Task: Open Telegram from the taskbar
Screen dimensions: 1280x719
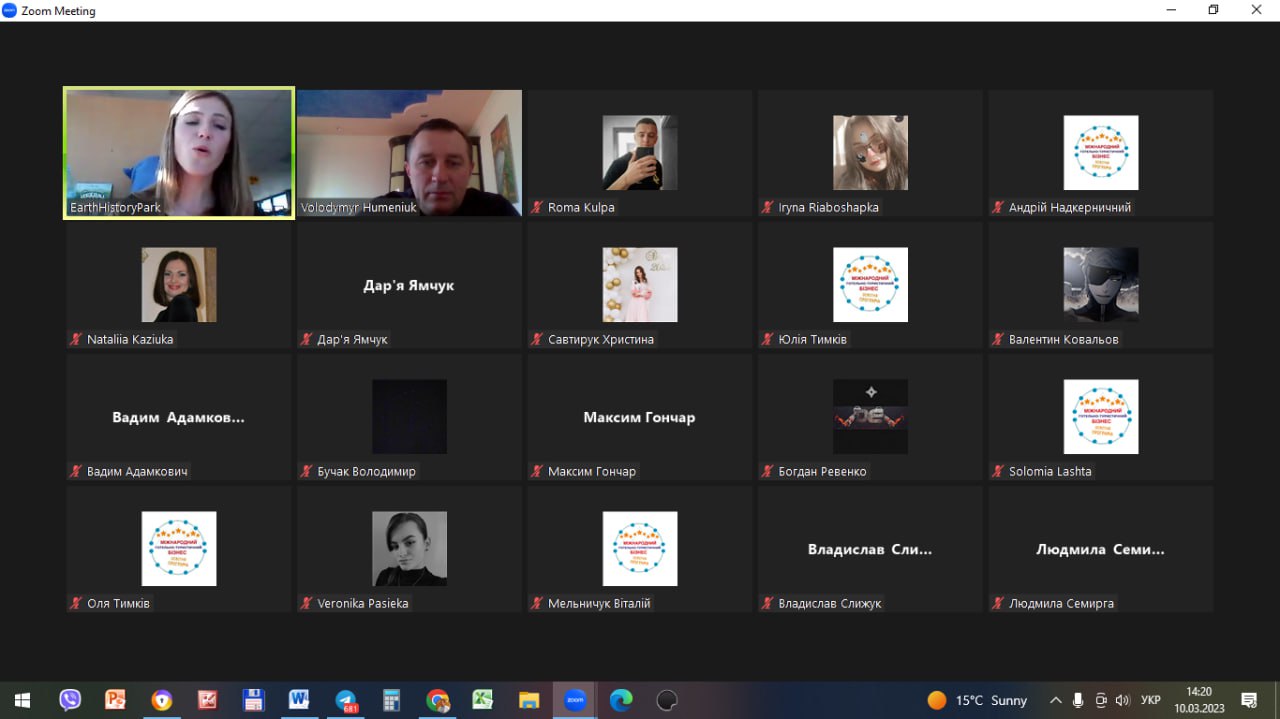Action: point(346,700)
